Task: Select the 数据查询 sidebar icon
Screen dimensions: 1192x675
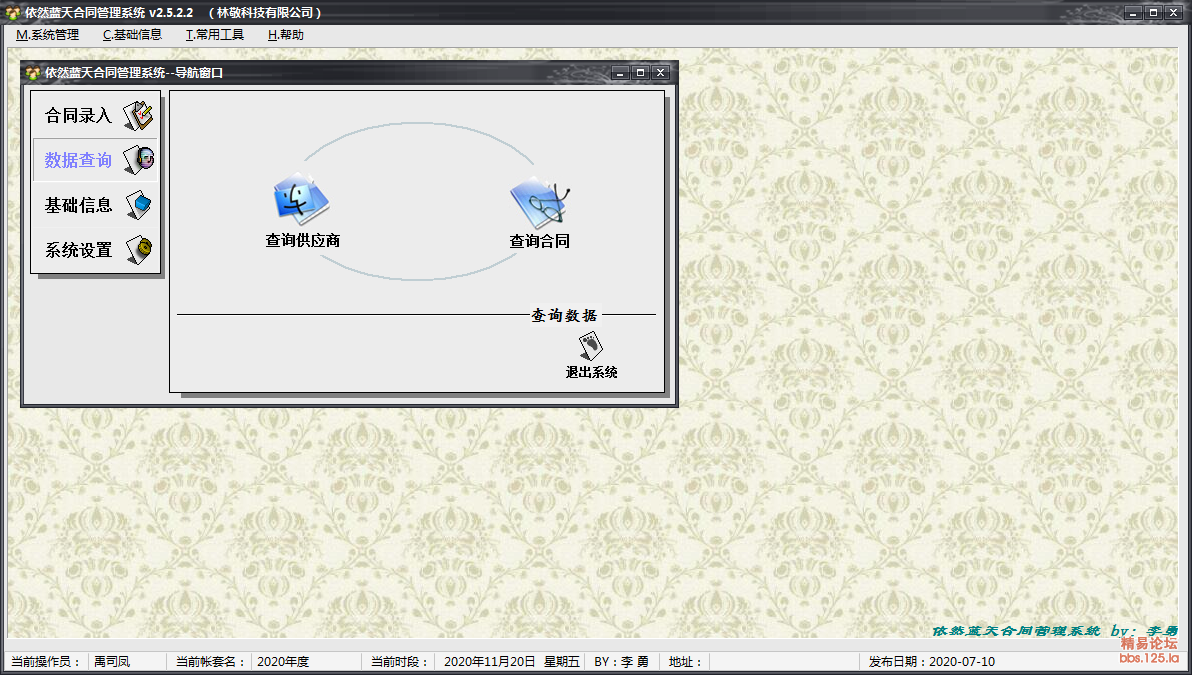Action: tap(138, 160)
